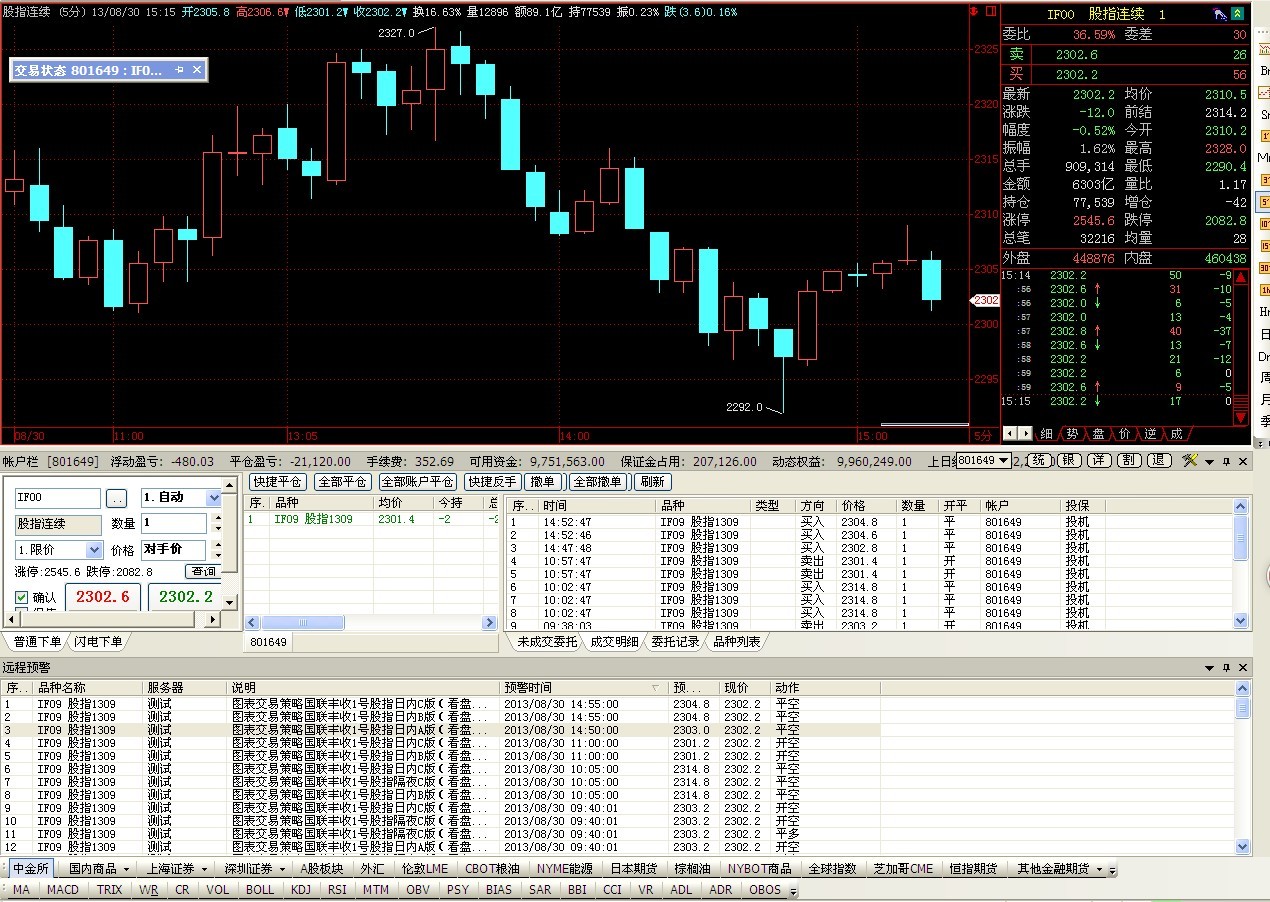The width and height of the screenshot is (1270, 902).
Task: Click the green 2302.2 buy price button
Action: (x=185, y=597)
